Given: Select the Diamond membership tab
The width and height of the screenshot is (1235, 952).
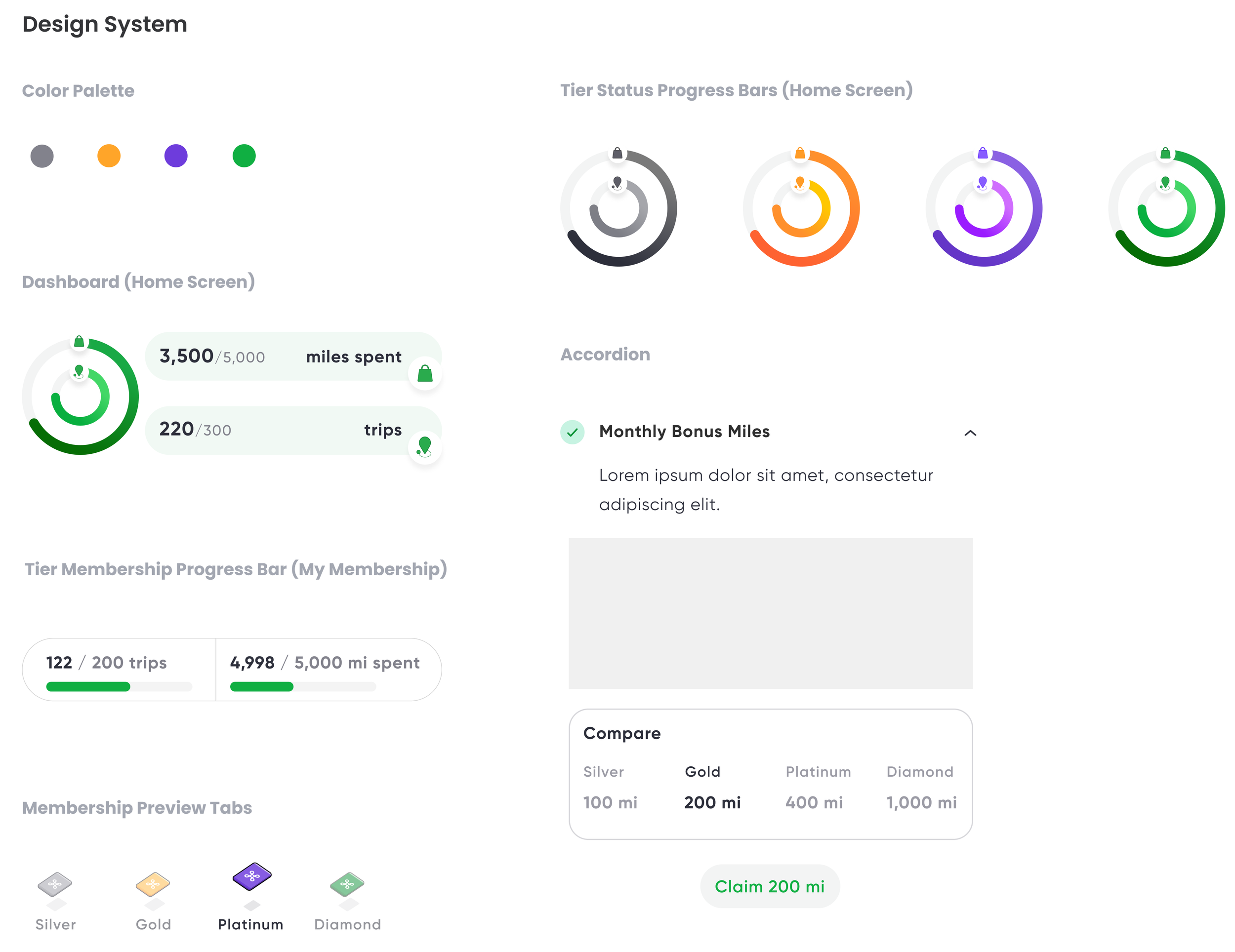Looking at the screenshot, I should coord(348,901).
